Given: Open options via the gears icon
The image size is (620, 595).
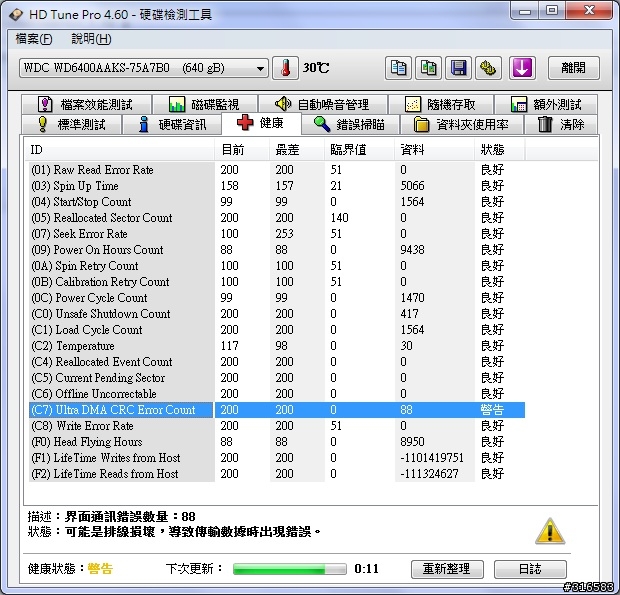Looking at the screenshot, I should 488,68.
